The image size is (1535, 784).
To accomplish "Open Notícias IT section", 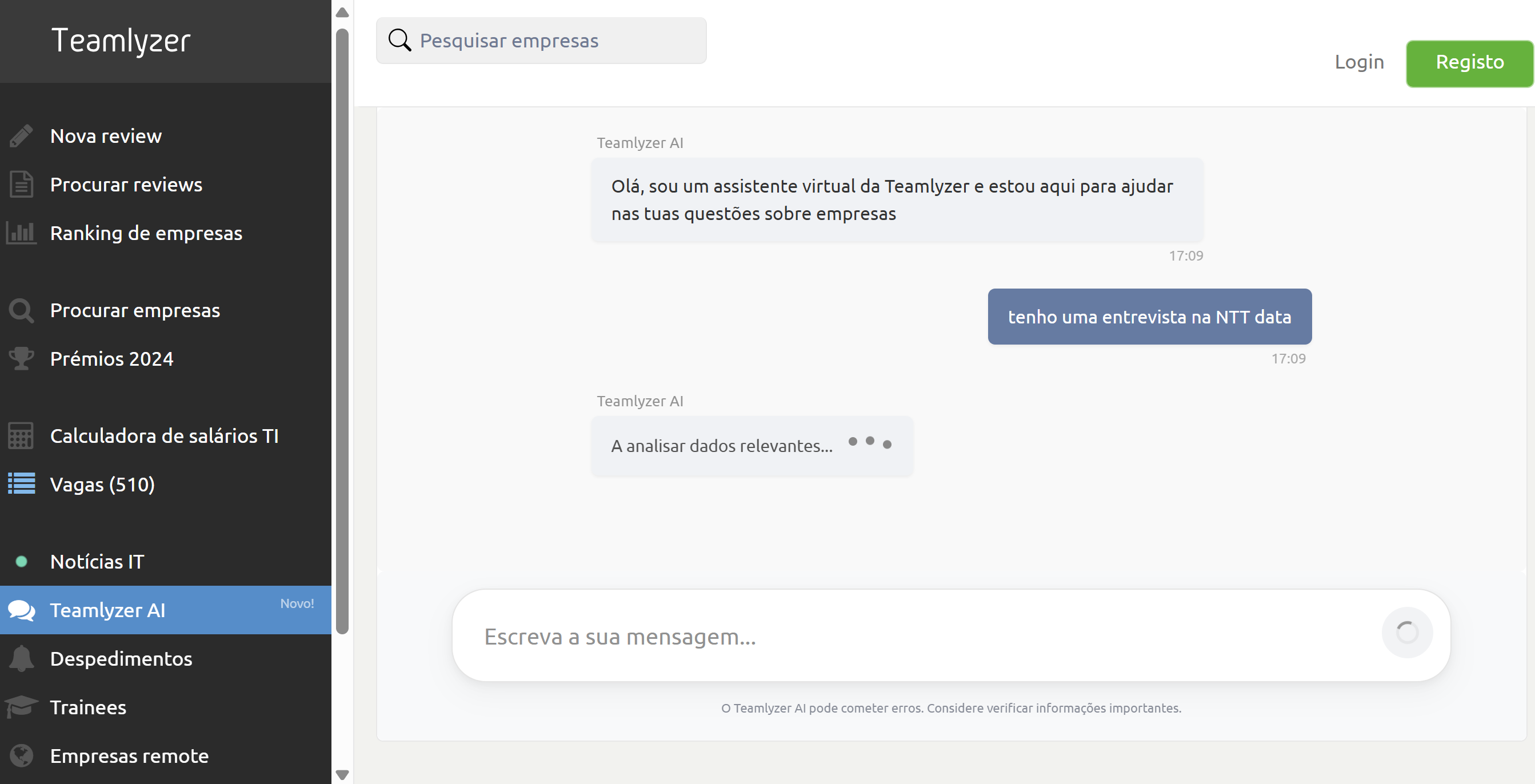I will [x=166, y=561].
